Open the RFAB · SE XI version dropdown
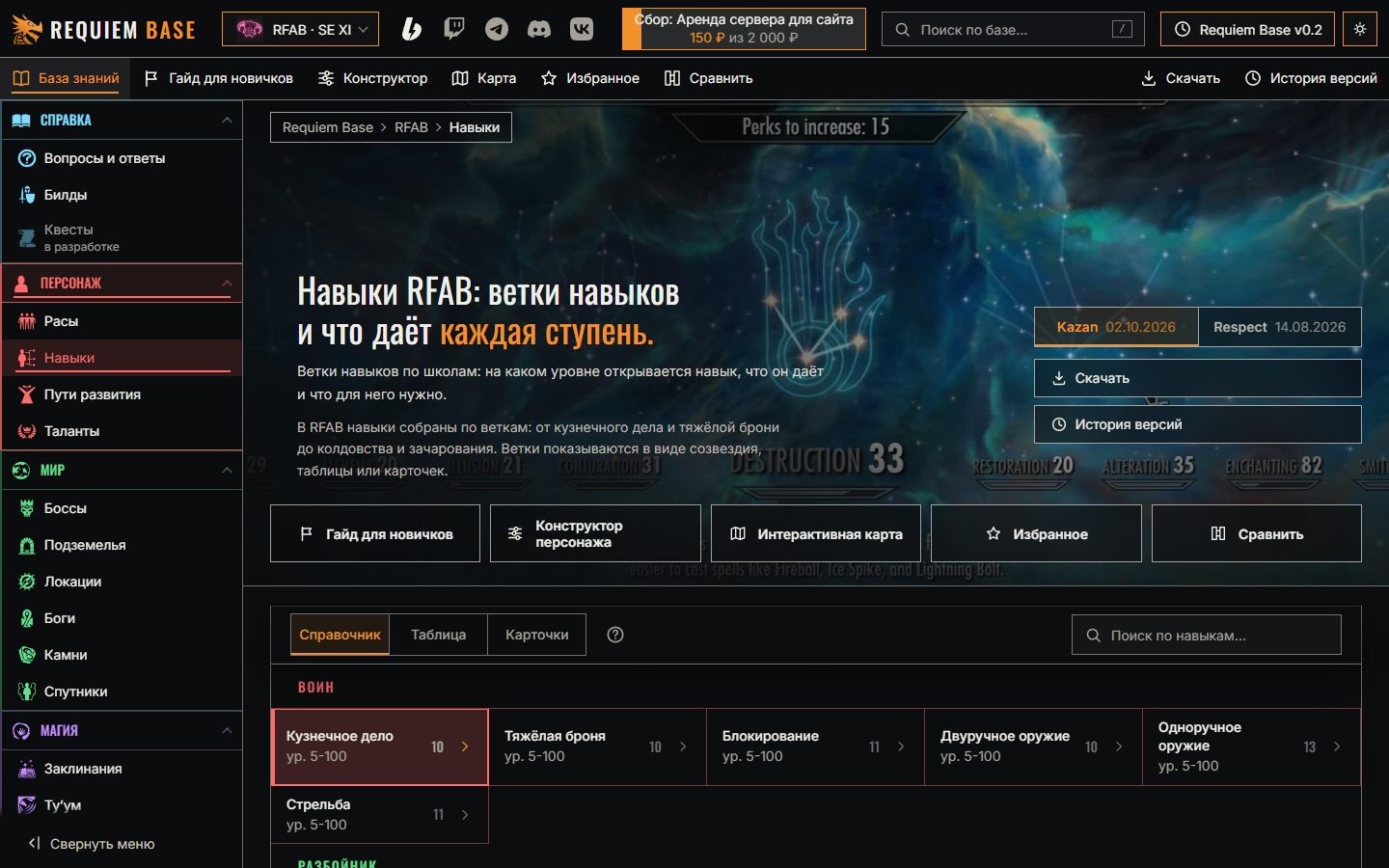 coord(300,29)
